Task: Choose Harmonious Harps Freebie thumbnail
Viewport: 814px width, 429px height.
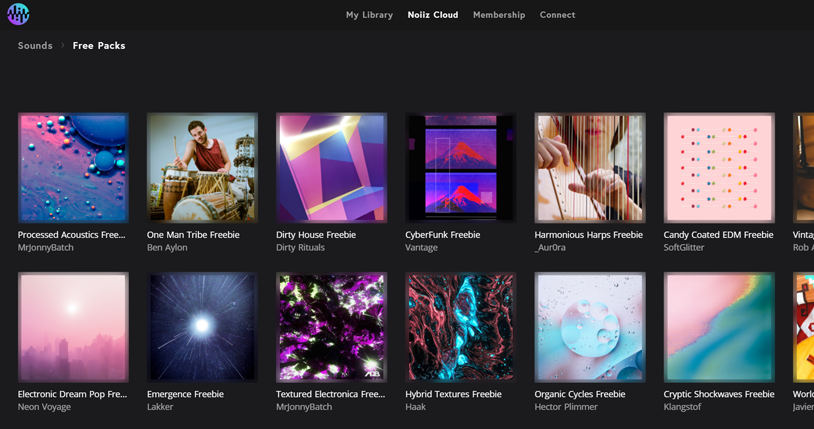Action: (x=590, y=167)
